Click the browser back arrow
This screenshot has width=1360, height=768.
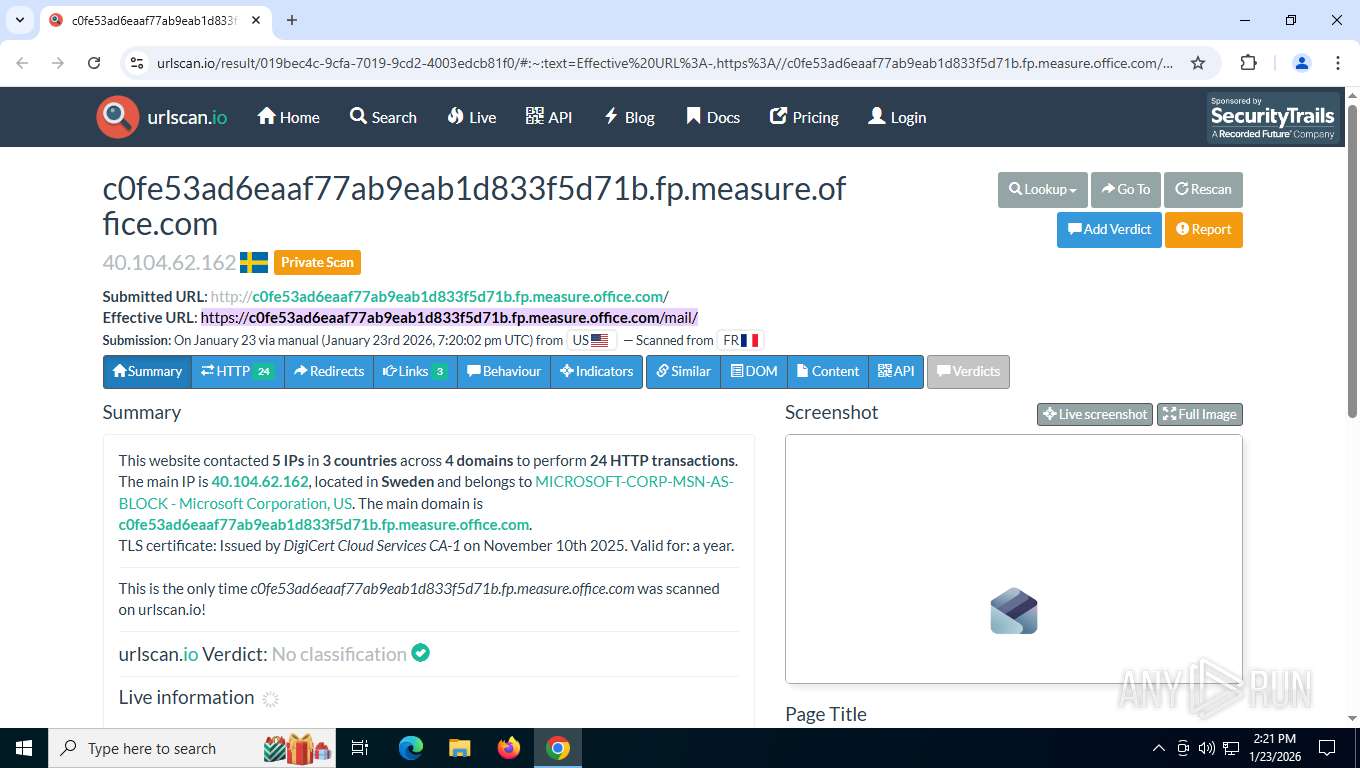click(x=22, y=63)
